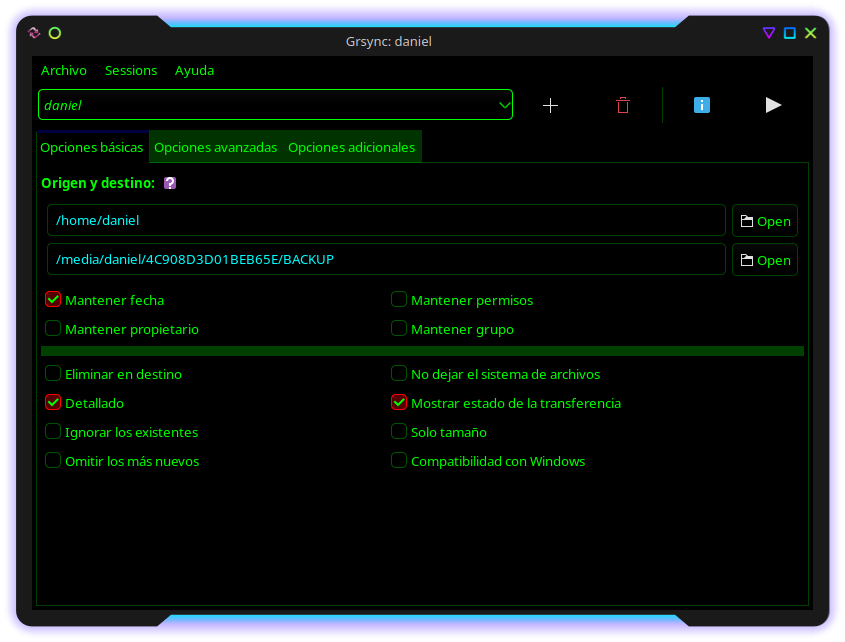Switch to Opciones avanzadas tab
The height and width of the screenshot is (642, 845).
coord(215,147)
